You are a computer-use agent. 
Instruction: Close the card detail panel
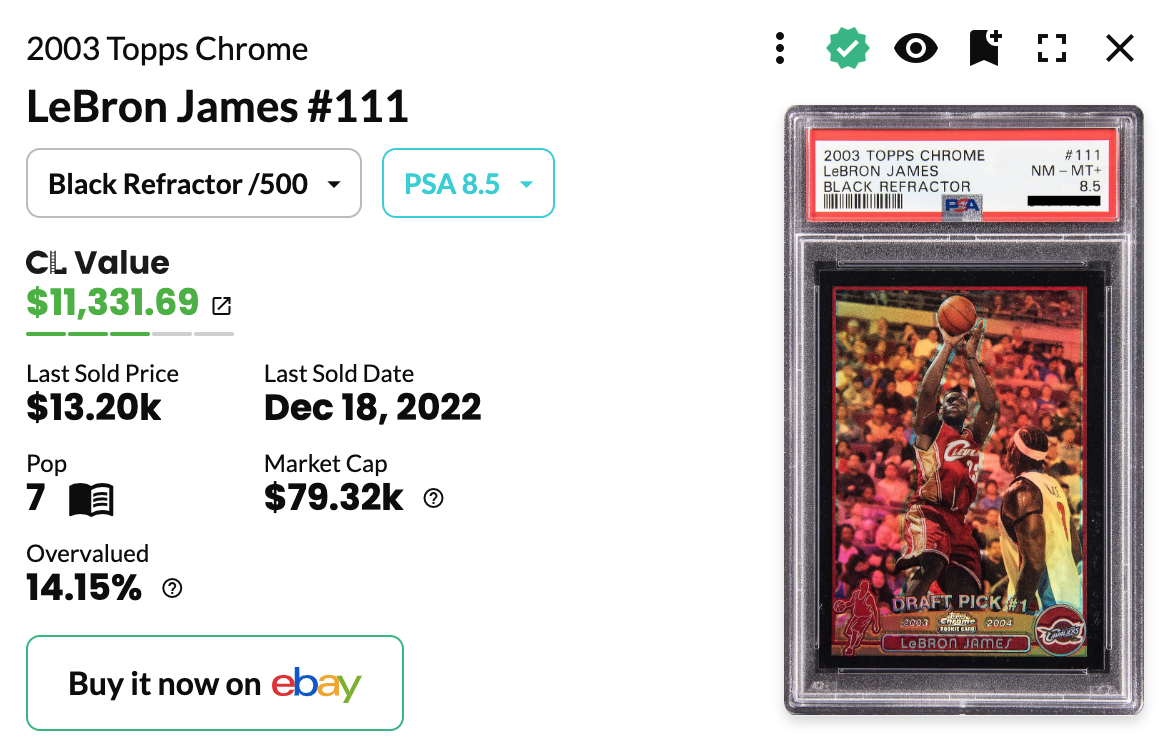[1120, 49]
